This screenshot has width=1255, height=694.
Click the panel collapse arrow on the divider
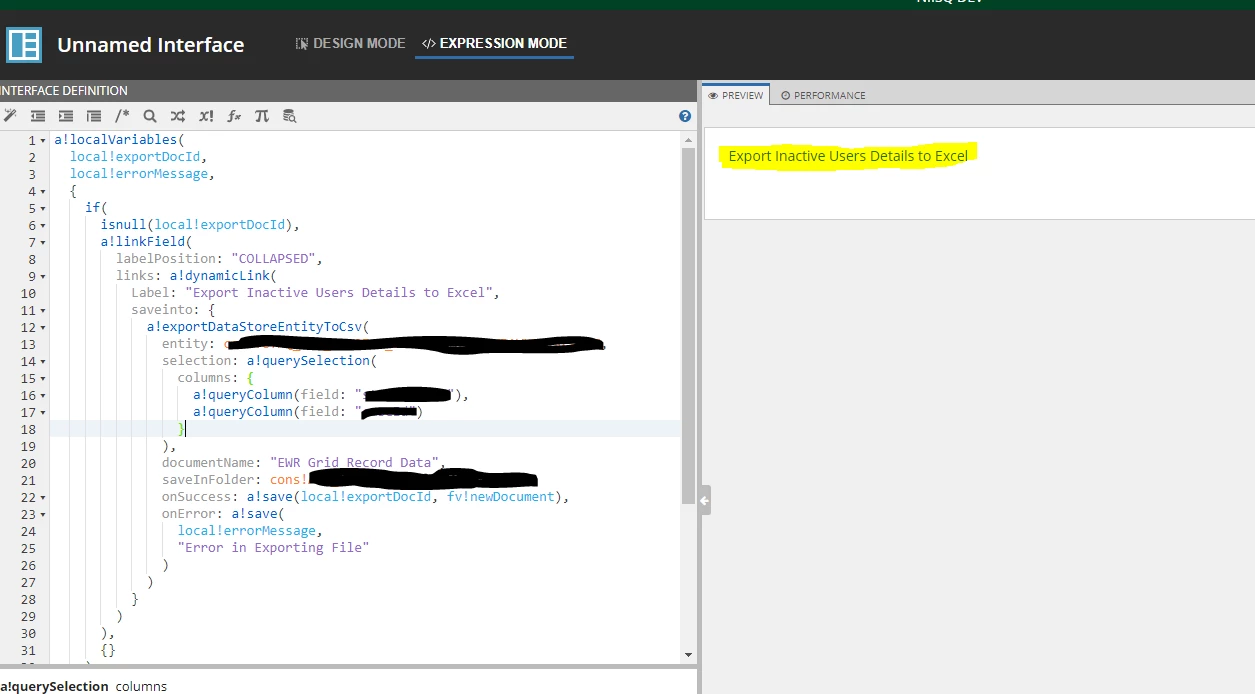[705, 500]
